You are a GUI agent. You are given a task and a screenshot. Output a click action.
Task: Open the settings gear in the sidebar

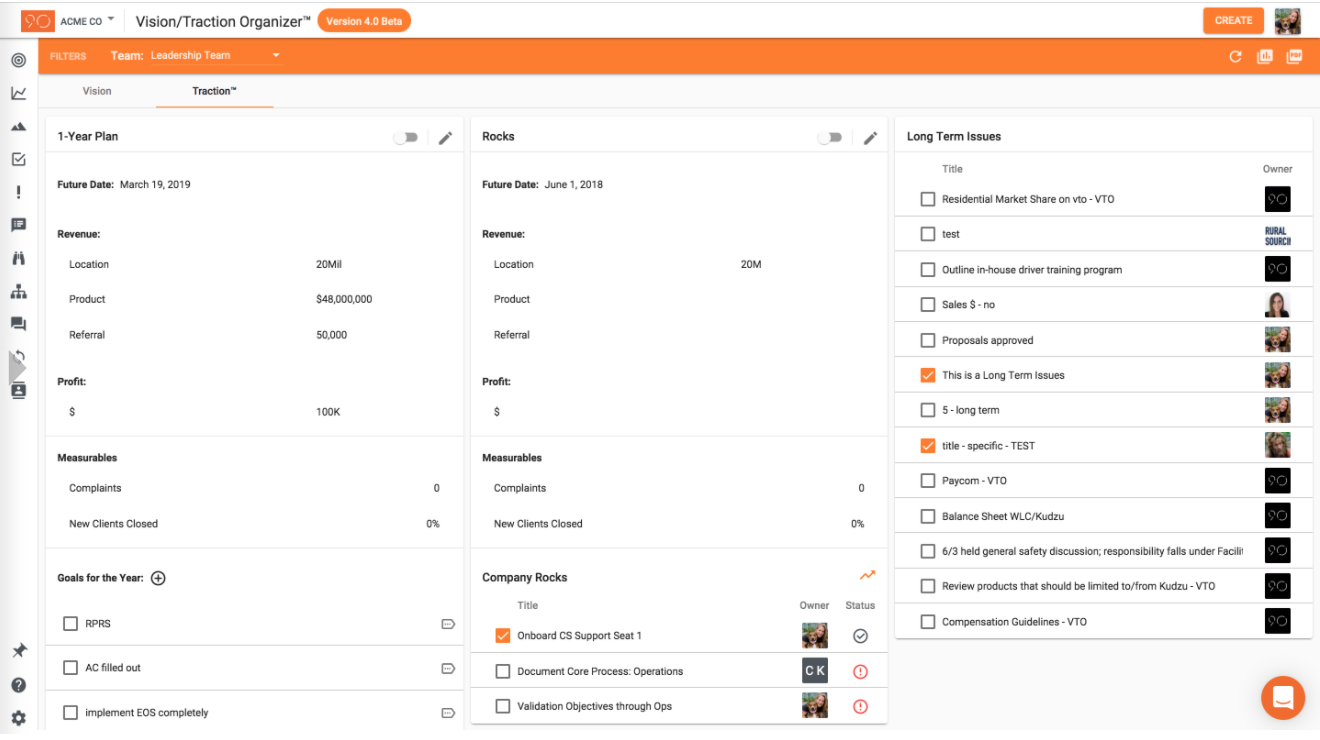[x=18, y=718]
